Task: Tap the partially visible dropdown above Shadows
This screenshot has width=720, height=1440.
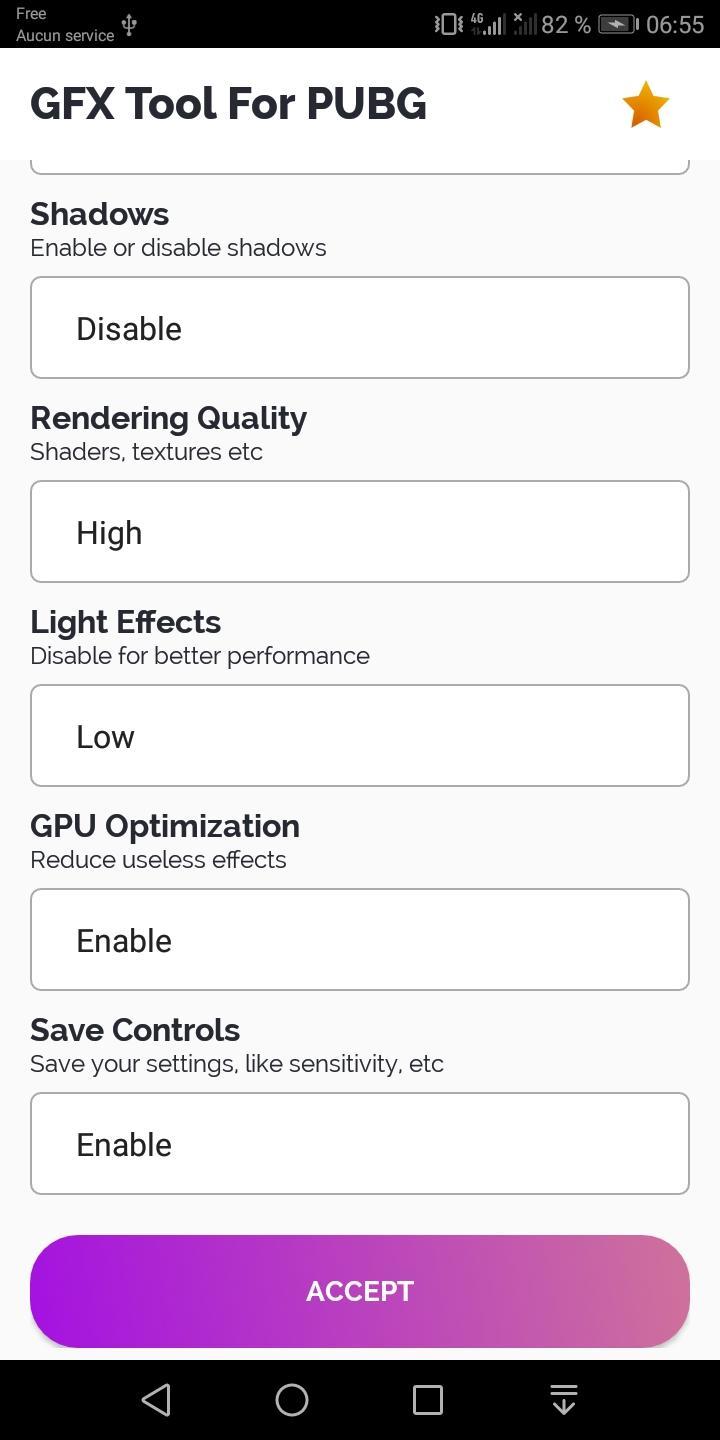Action: point(360,166)
